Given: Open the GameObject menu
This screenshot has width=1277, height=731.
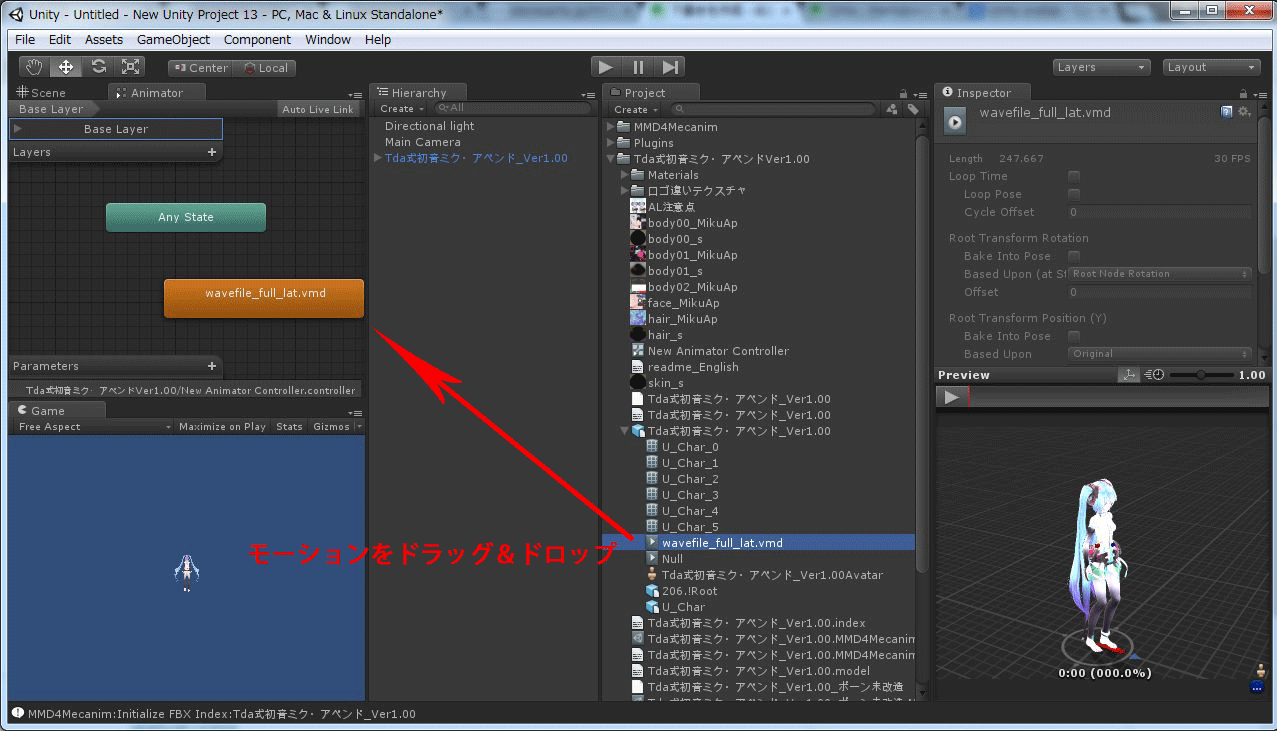Looking at the screenshot, I should 172,39.
